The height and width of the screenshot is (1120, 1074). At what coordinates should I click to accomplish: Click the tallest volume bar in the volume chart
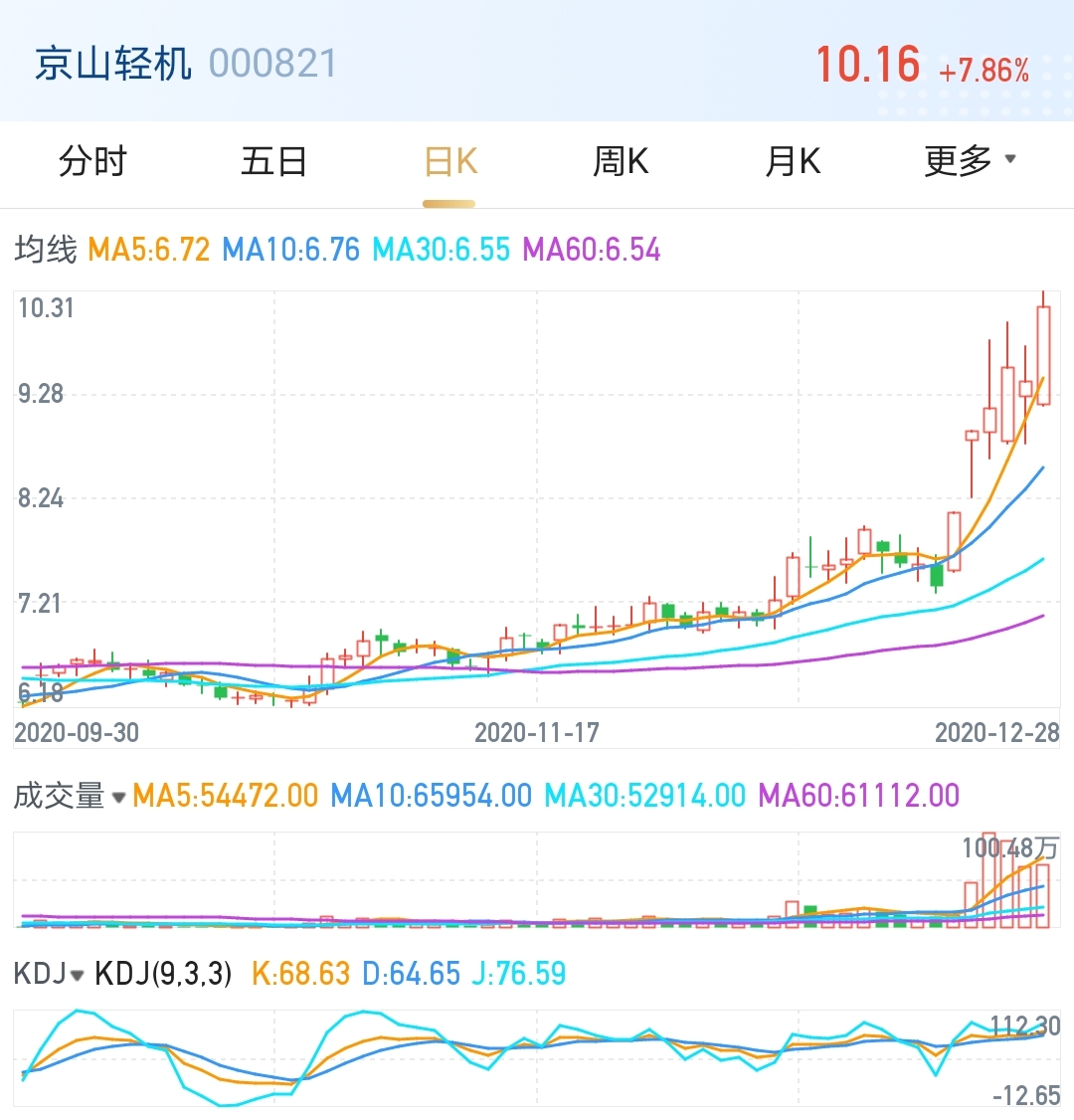(x=989, y=880)
